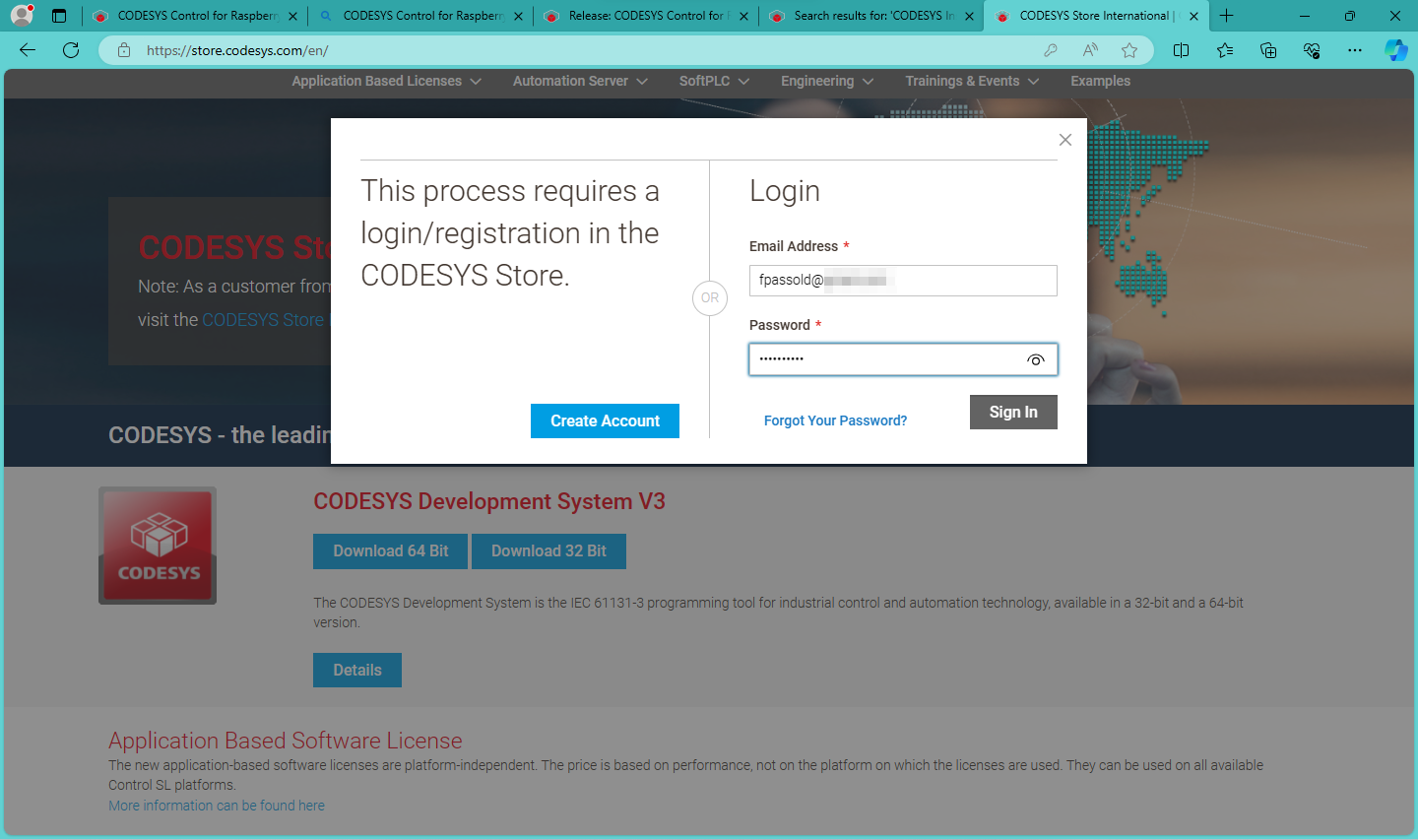Close first CODESYS Control for Raspberry tab
The height and width of the screenshot is (840, 1418).
[x=292, y=16]
